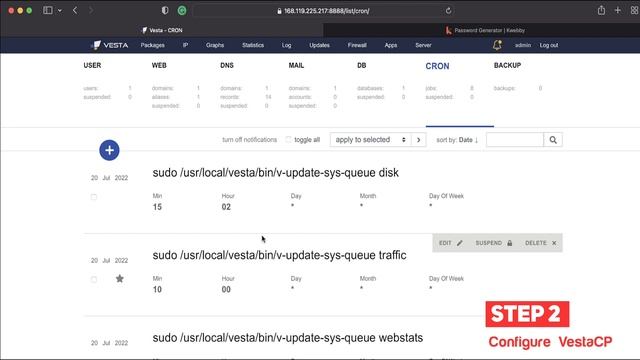Click the Safari forward arrow
640x360 pixels.
[91, 11]
